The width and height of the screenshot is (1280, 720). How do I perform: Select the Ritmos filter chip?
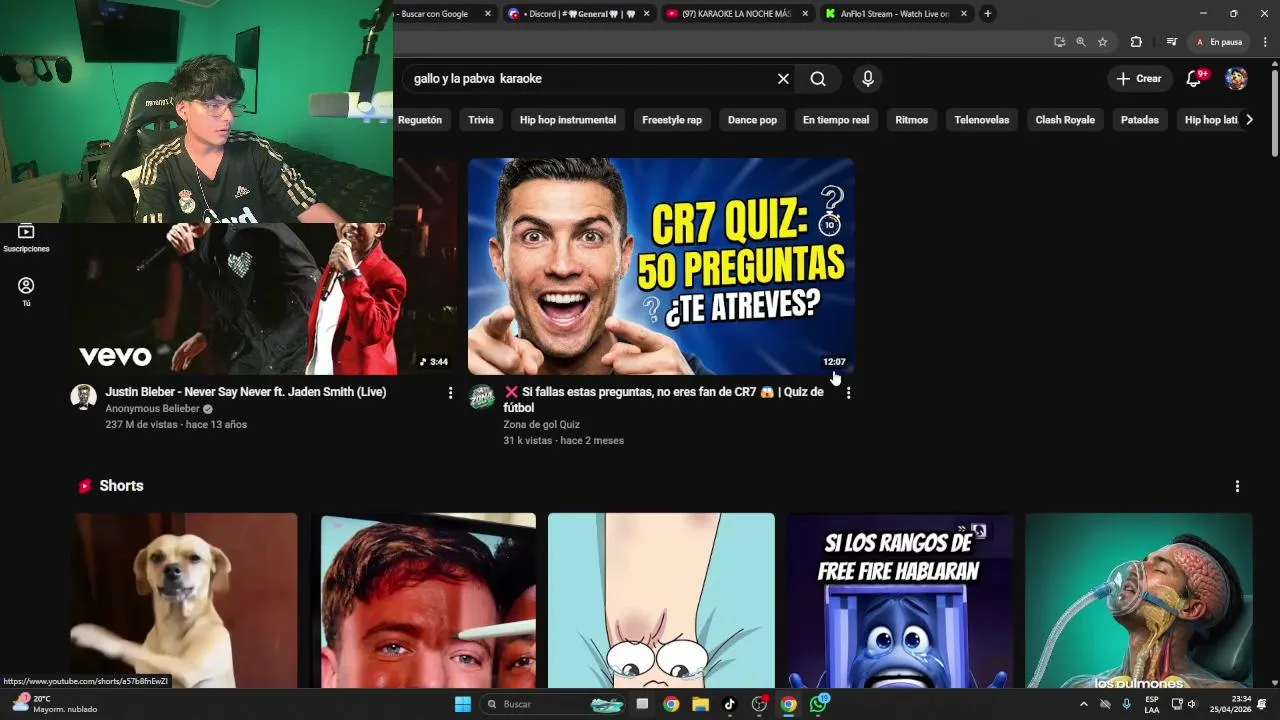912,120
